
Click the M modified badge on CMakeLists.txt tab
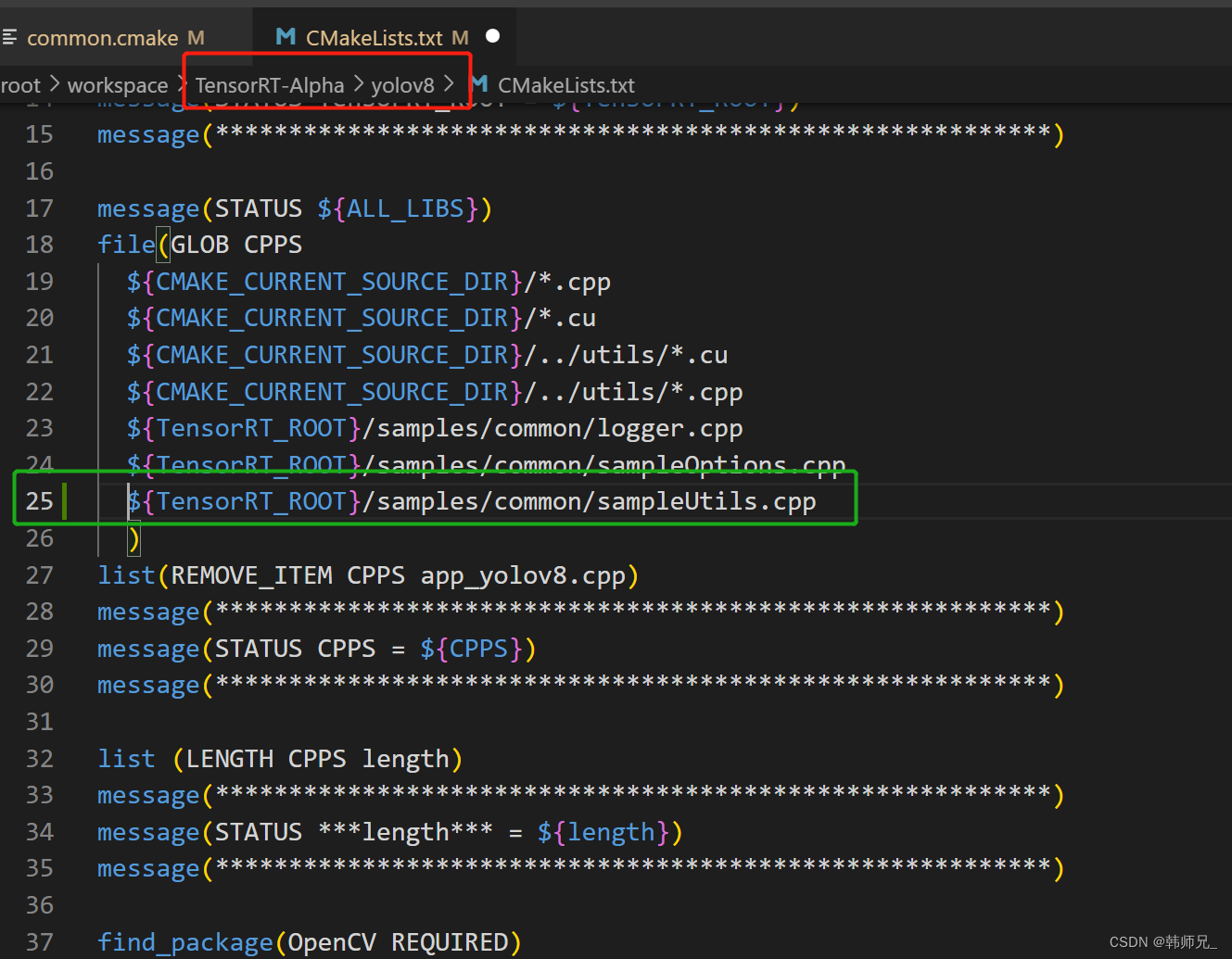(460, 36)
